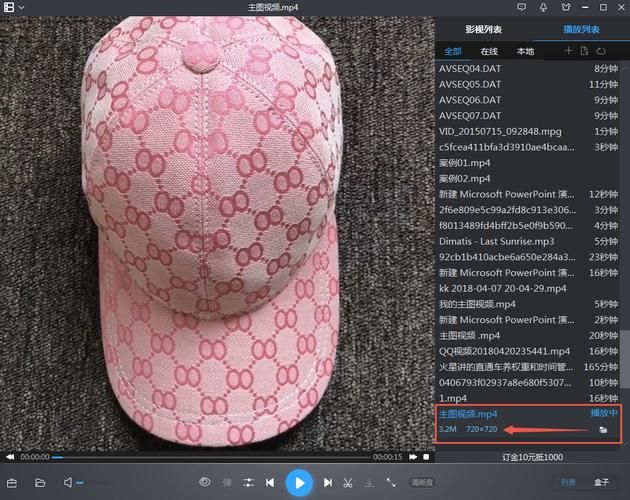
Task: Select the 火星讲的直通车养权重 entry
Action: 528,367
